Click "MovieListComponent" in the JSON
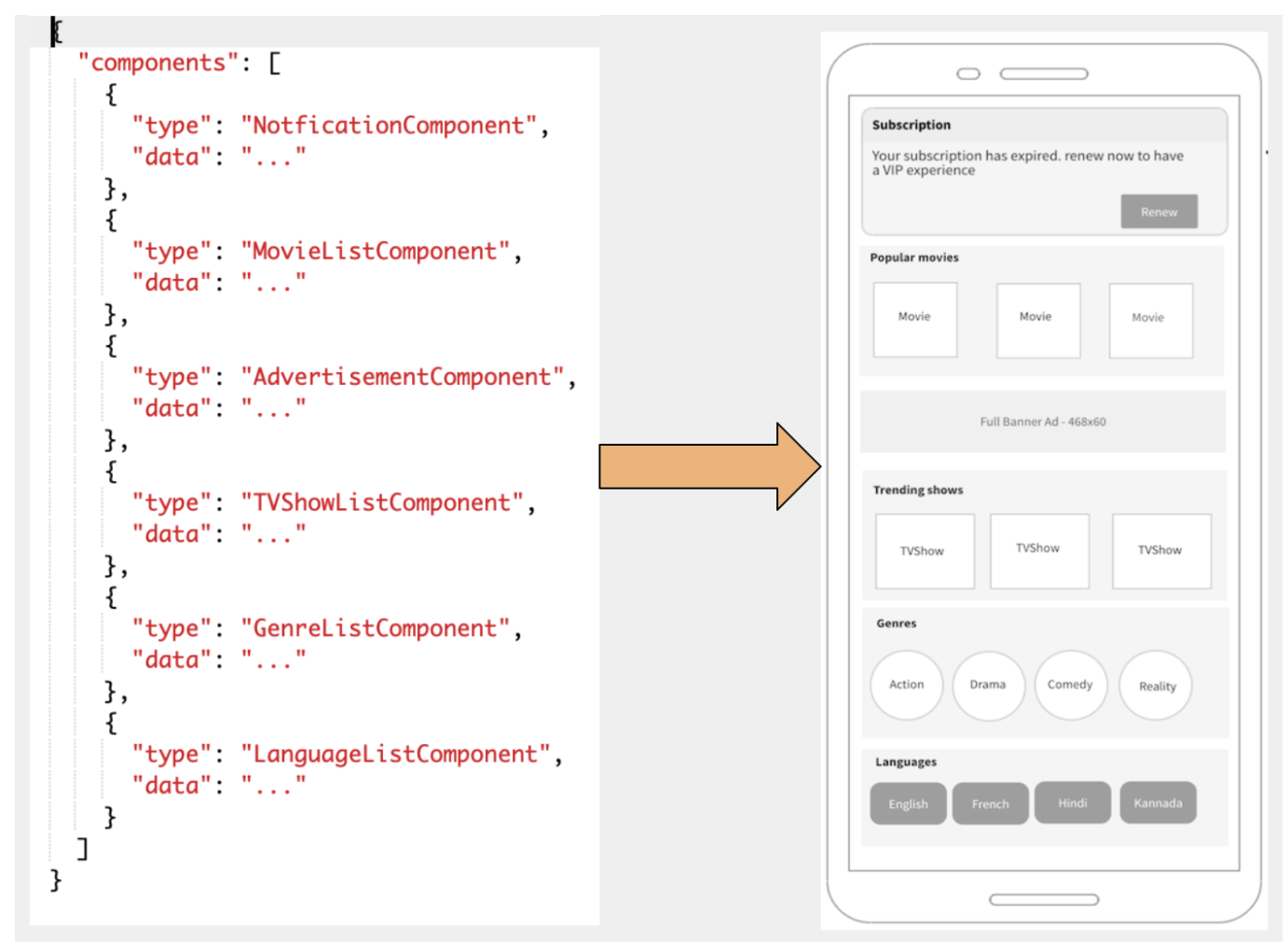This screenshot has height=951, width=1288. coord(376,252)
